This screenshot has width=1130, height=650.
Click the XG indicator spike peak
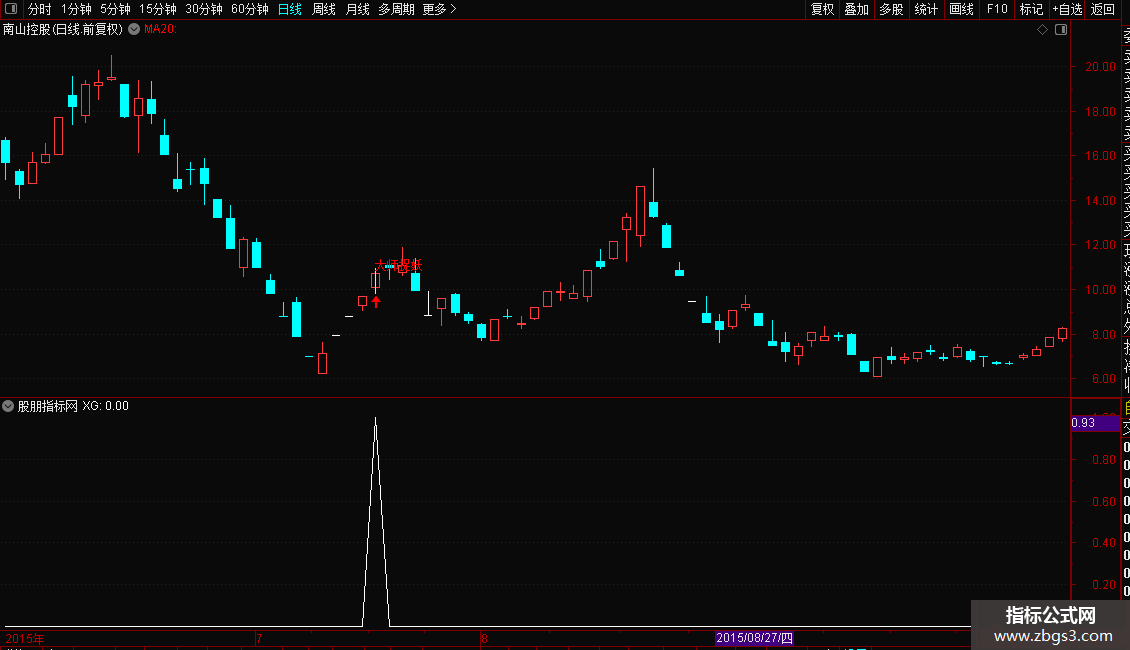click(x=375, y=419)
